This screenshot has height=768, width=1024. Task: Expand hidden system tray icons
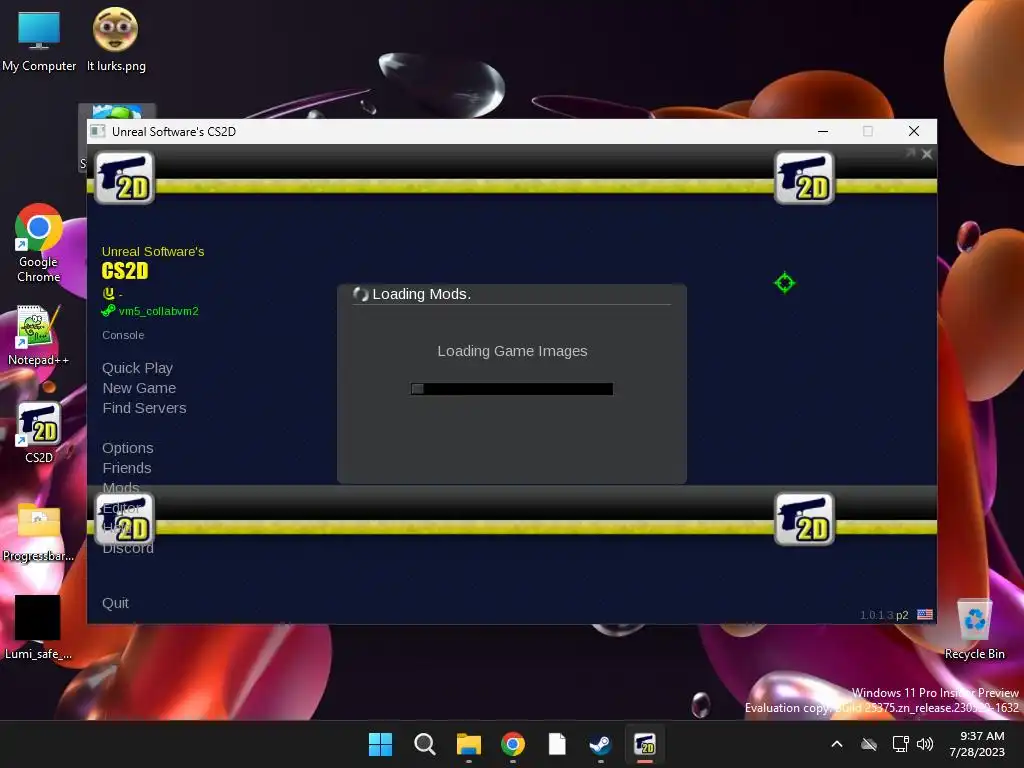(x=837, y=744)
